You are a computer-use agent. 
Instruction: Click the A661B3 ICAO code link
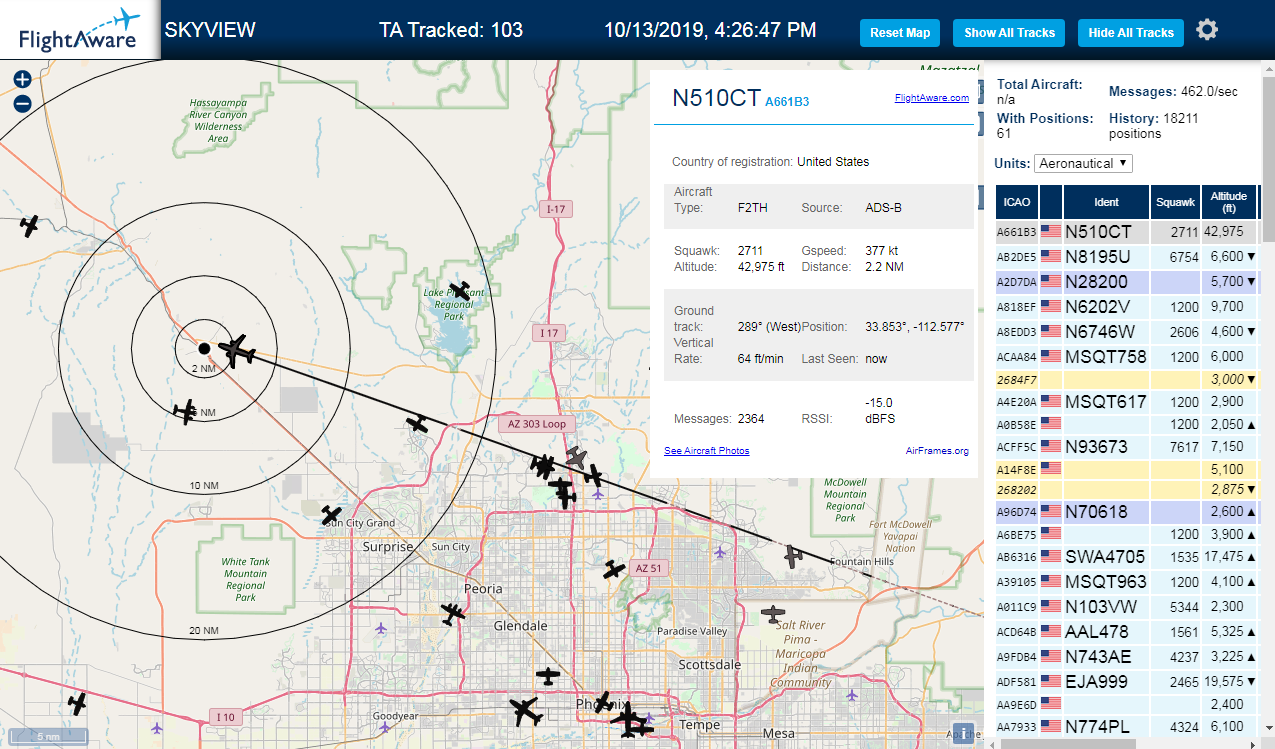click(x=787, y=101)
